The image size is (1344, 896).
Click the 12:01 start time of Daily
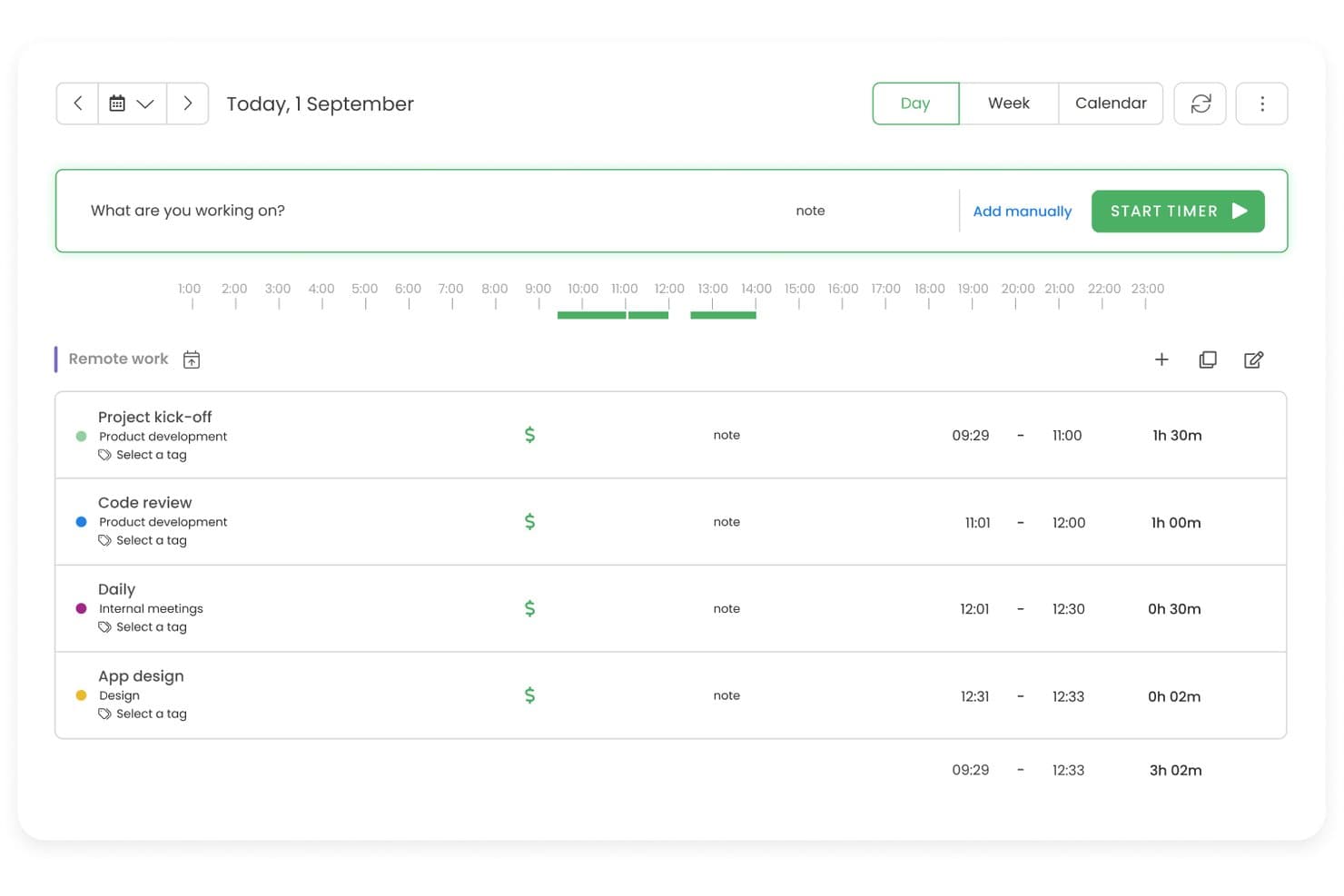click(974, 609)
